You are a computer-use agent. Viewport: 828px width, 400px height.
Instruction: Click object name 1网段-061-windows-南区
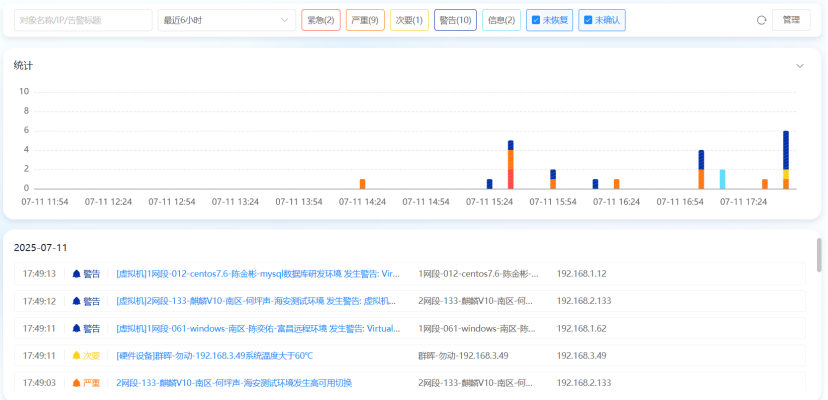coord(477,328)
